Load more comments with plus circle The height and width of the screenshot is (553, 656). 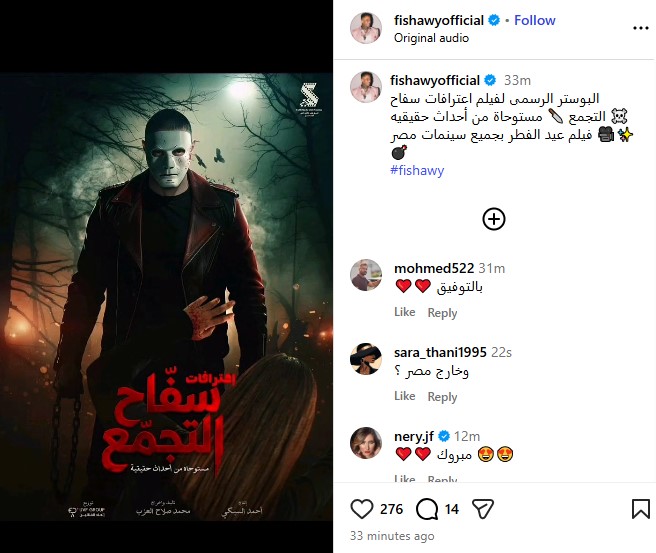[x=494, y=219]
